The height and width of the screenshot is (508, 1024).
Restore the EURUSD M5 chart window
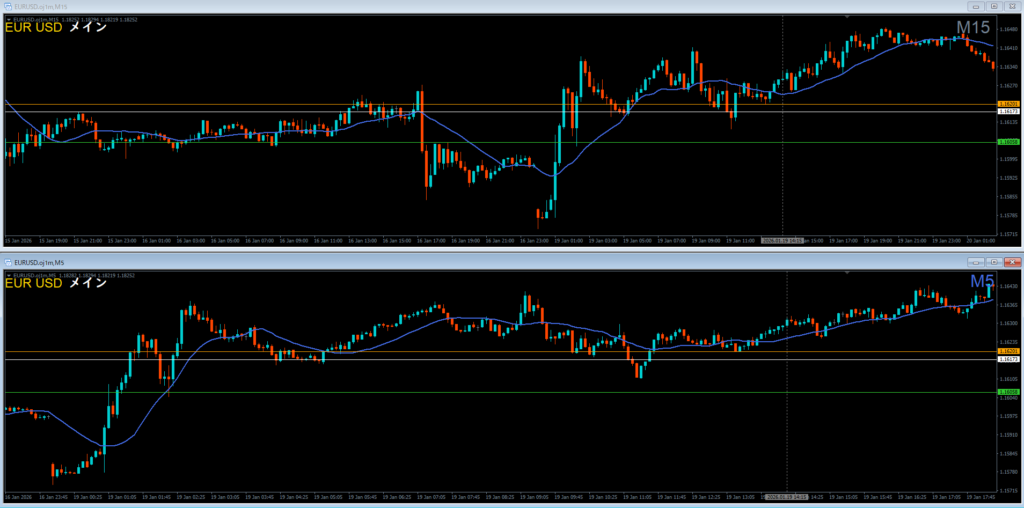pyautogui.click(x=994, y=262)
